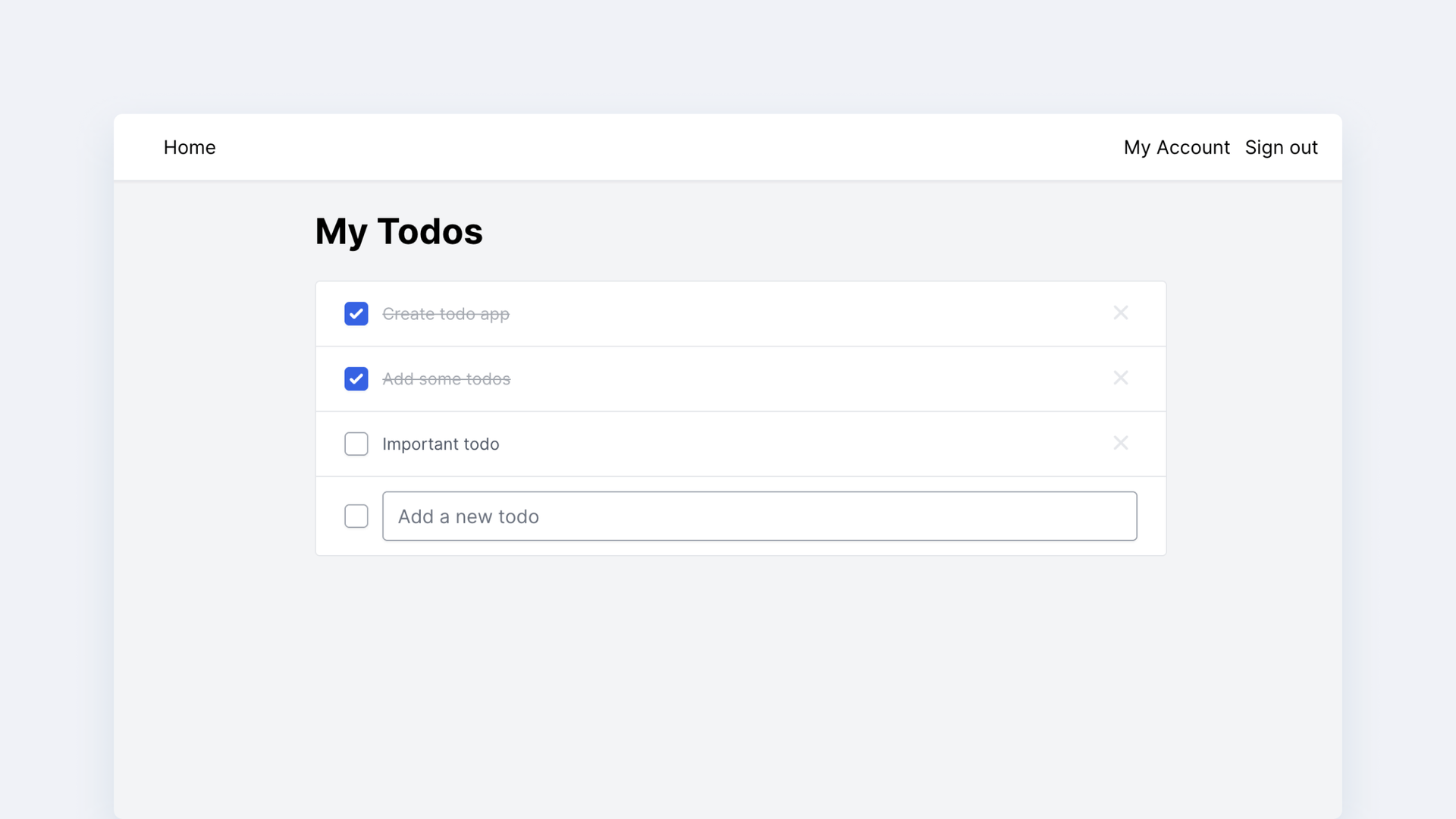Click the 'Create todo app' strikethrough label
This screenshot has width=1456, height=819.
(446, 314)
